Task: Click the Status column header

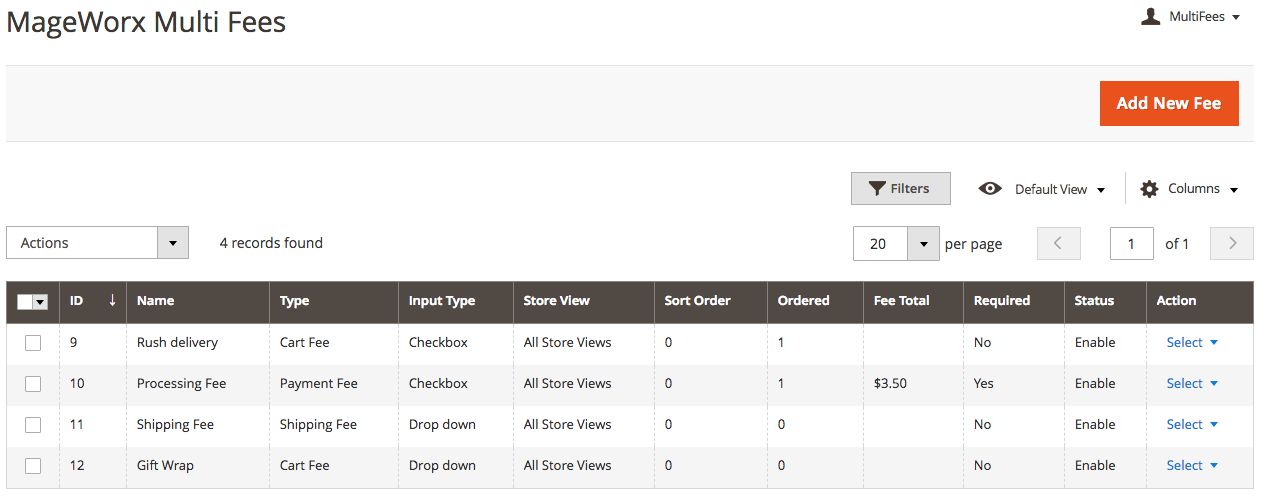Action: [x=1105, y=300]
